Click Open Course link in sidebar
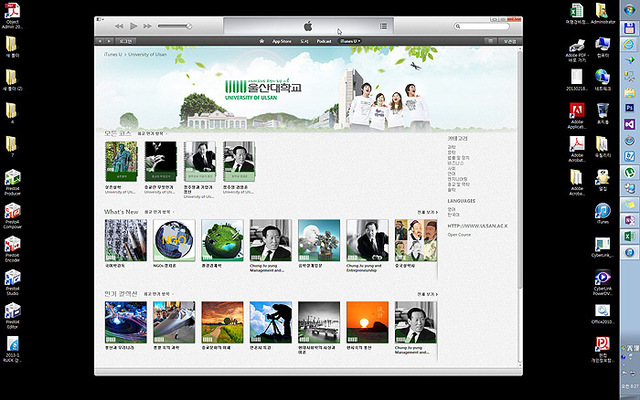 click(459, 235)
